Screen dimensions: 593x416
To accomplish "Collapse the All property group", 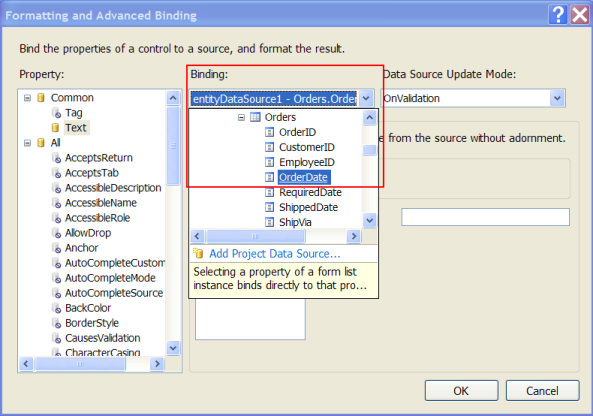I will (27, 143).
